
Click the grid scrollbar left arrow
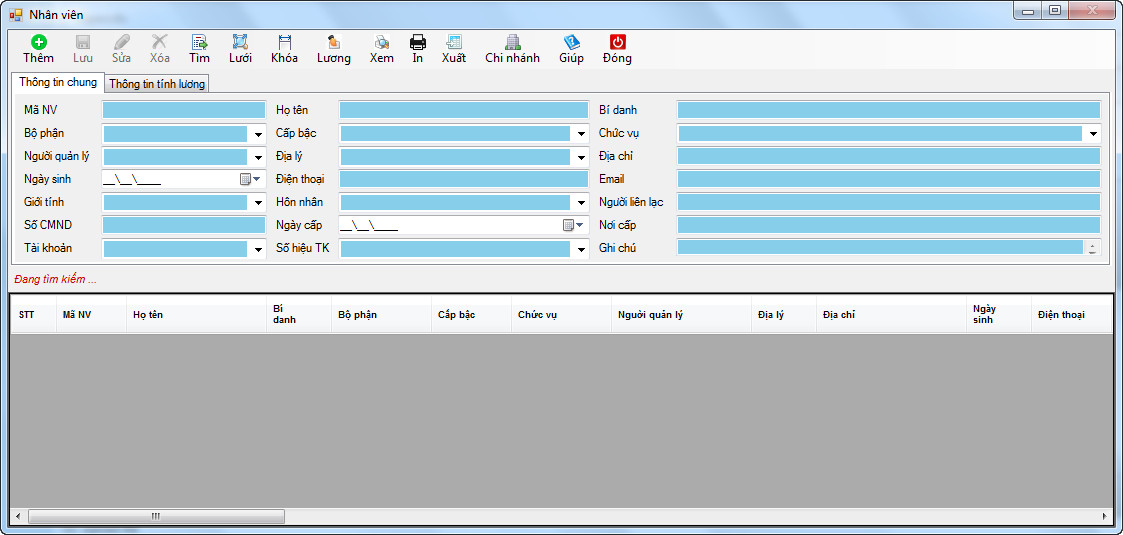tap(18, 516)
